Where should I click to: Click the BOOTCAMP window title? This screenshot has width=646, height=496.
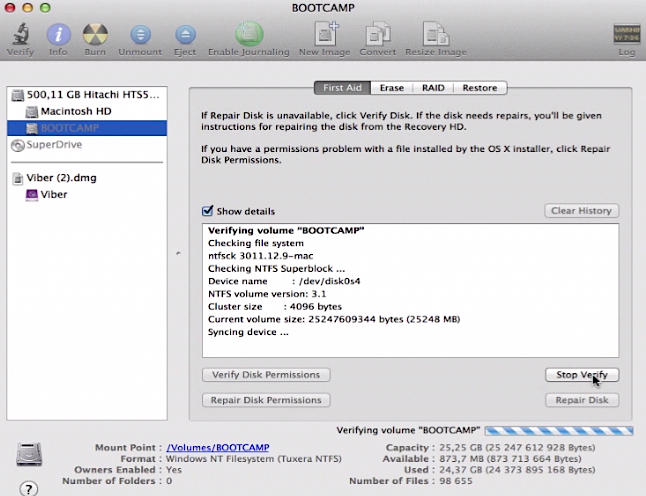tap(323, 8)
